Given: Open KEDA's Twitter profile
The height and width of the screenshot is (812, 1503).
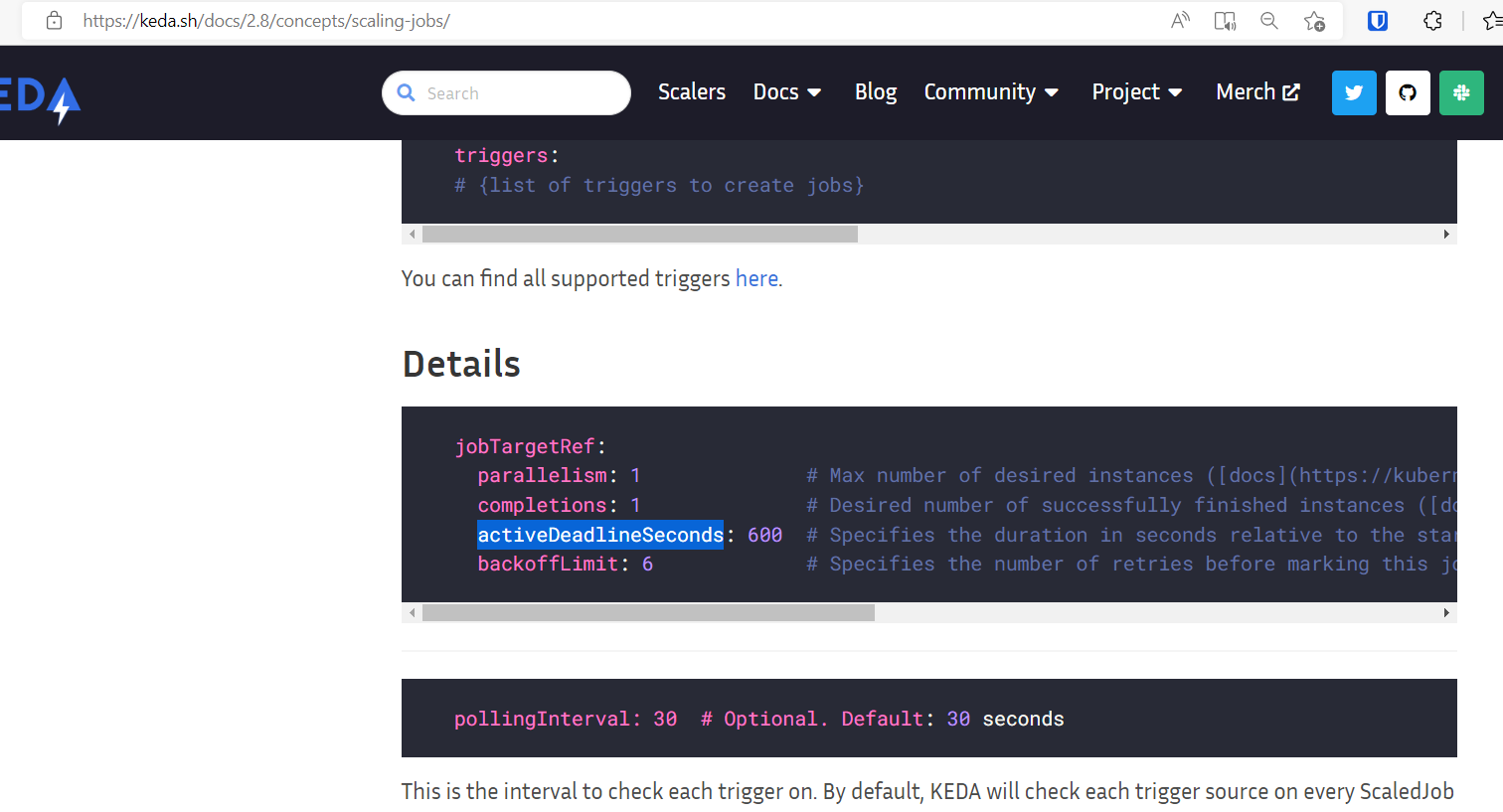Looking at the screenshot, I should (1354, 91).
